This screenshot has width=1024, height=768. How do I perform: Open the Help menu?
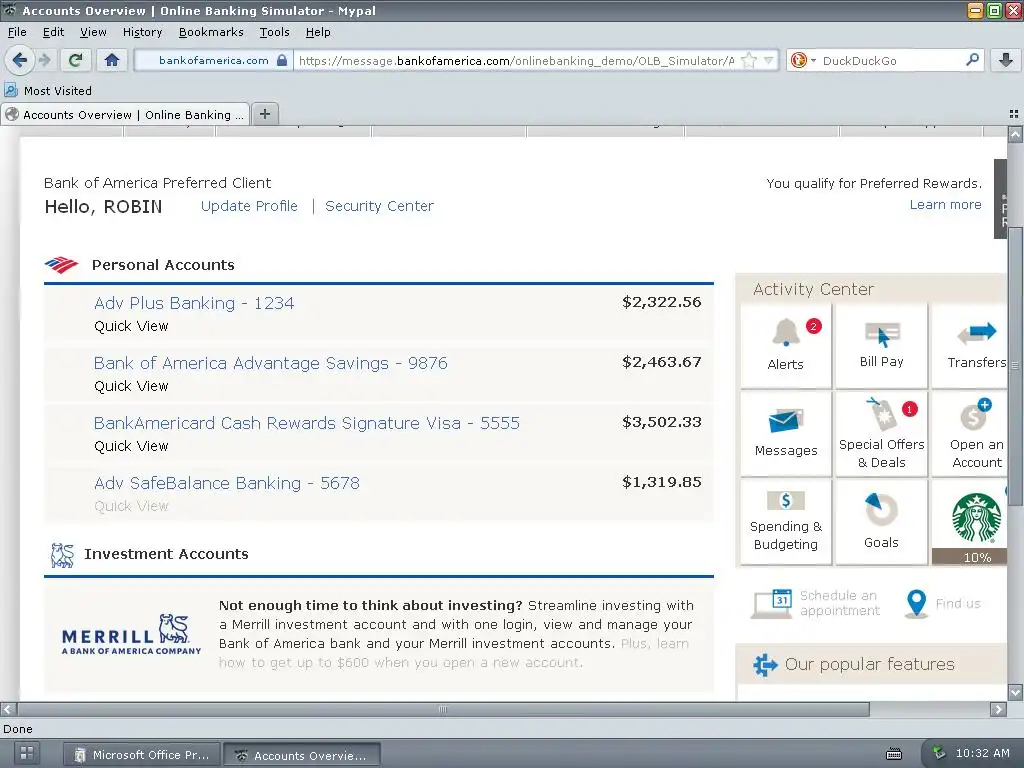click(318, 32)
